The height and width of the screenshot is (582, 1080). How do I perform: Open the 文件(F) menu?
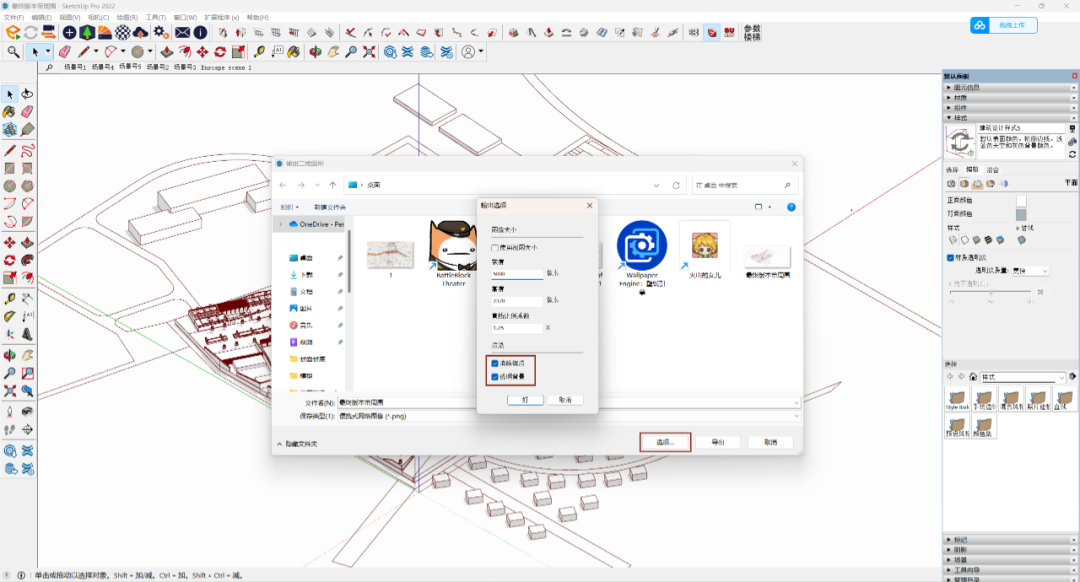(14, 17)
